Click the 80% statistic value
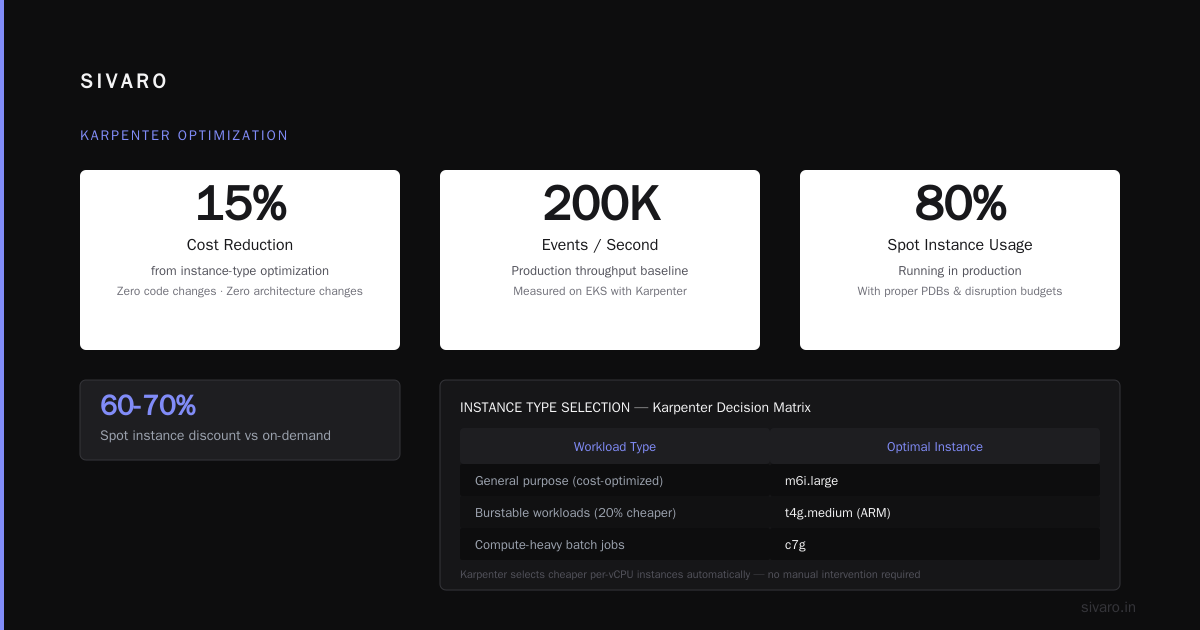Viewport: 1200px width, 630px height. tap(960, 204)
